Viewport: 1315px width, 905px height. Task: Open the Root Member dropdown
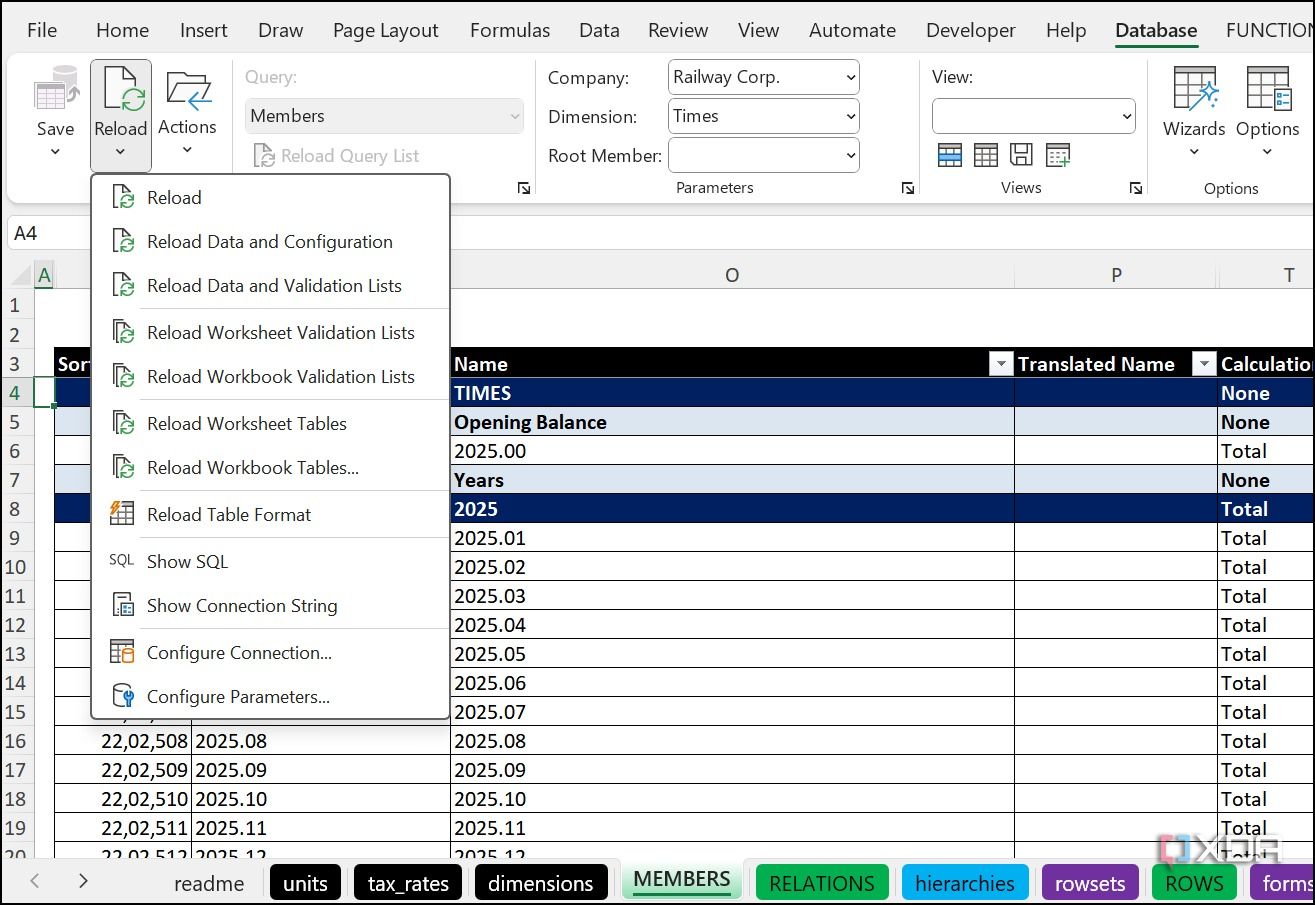coord(763,155)
